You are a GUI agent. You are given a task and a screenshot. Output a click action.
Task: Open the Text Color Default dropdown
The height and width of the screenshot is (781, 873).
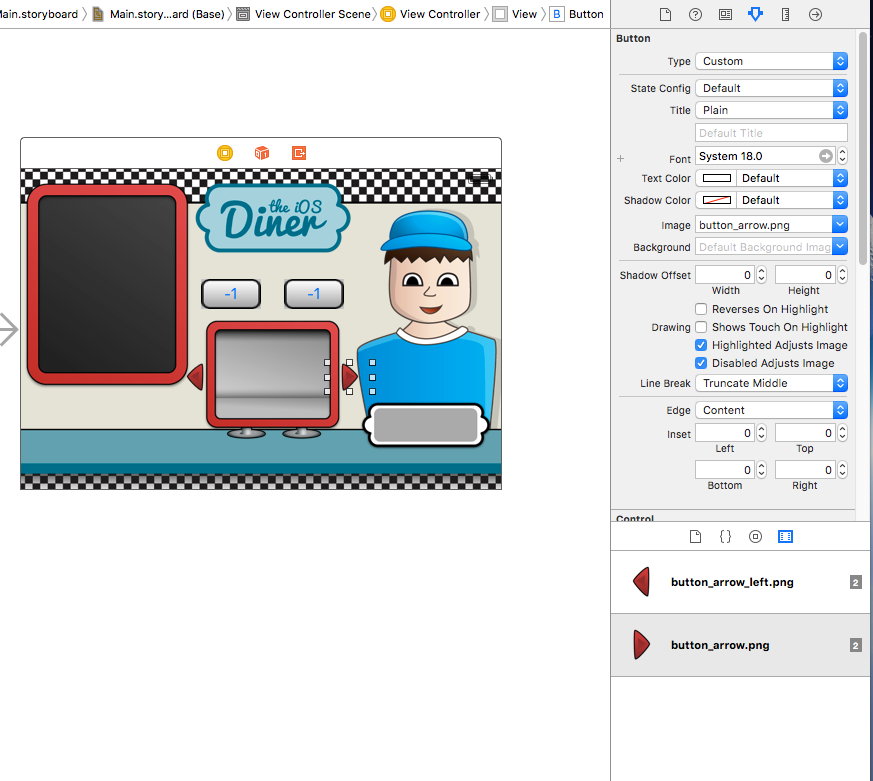click(791, 178)
